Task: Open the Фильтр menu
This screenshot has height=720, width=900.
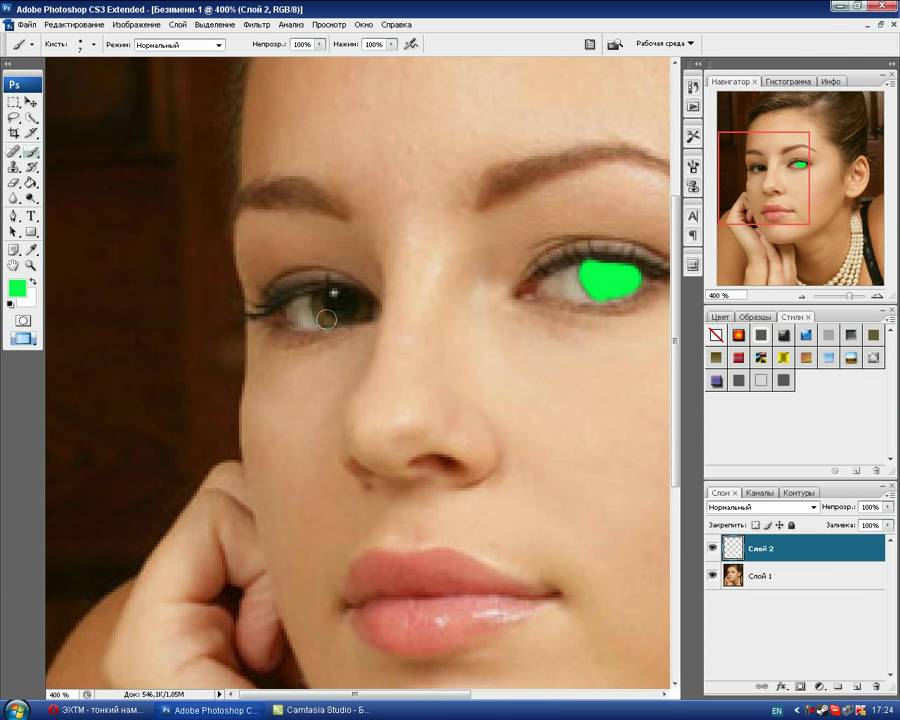Action: [257, 25]
